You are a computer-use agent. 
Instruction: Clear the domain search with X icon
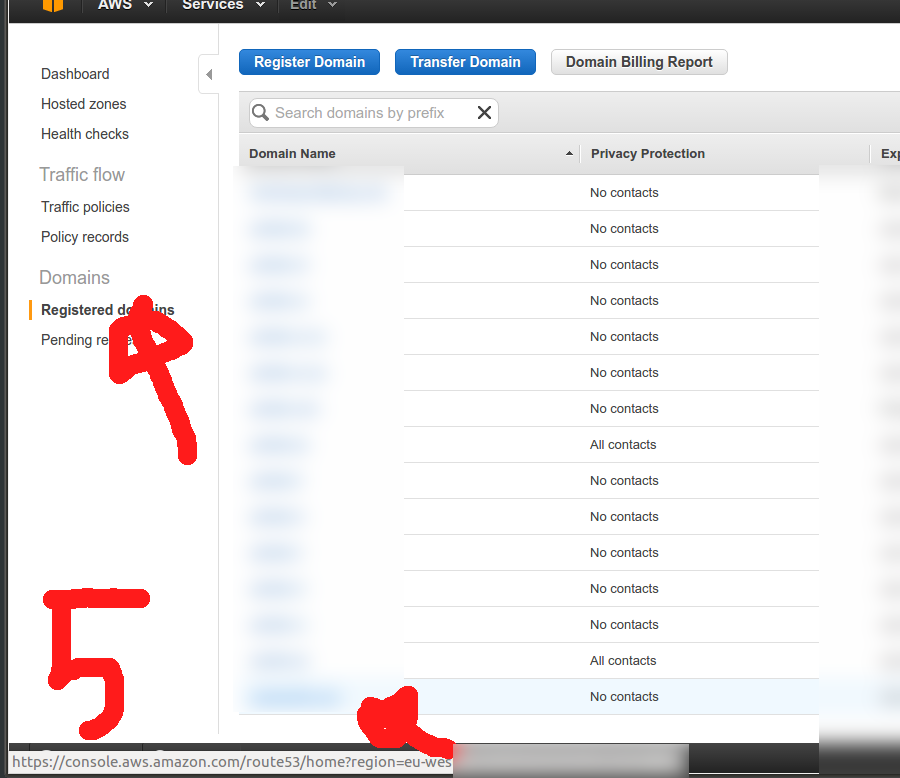(x=484, y=113)
